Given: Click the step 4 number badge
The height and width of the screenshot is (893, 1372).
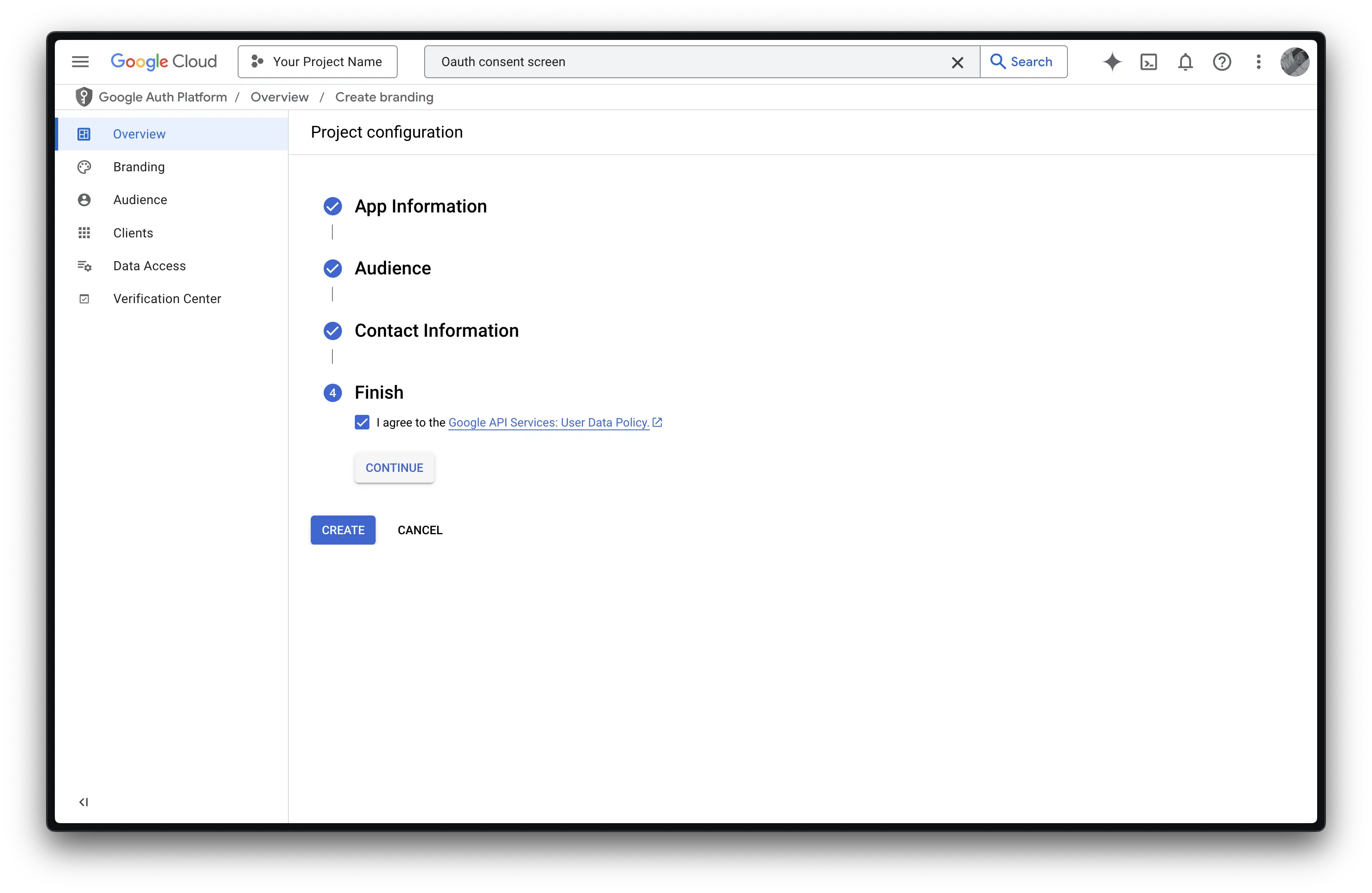Looking at the screenshot, I should pyautogui.click(x=333, y=393).
